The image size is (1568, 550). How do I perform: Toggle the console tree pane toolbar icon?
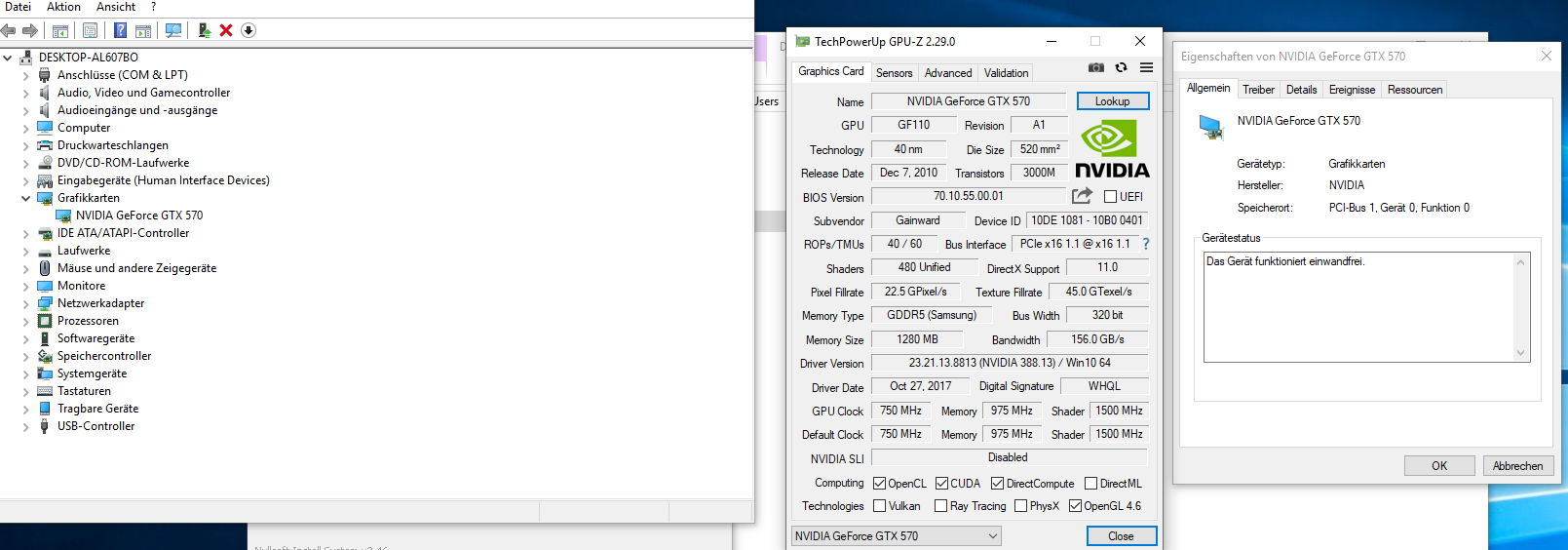(x=60, y=30)
